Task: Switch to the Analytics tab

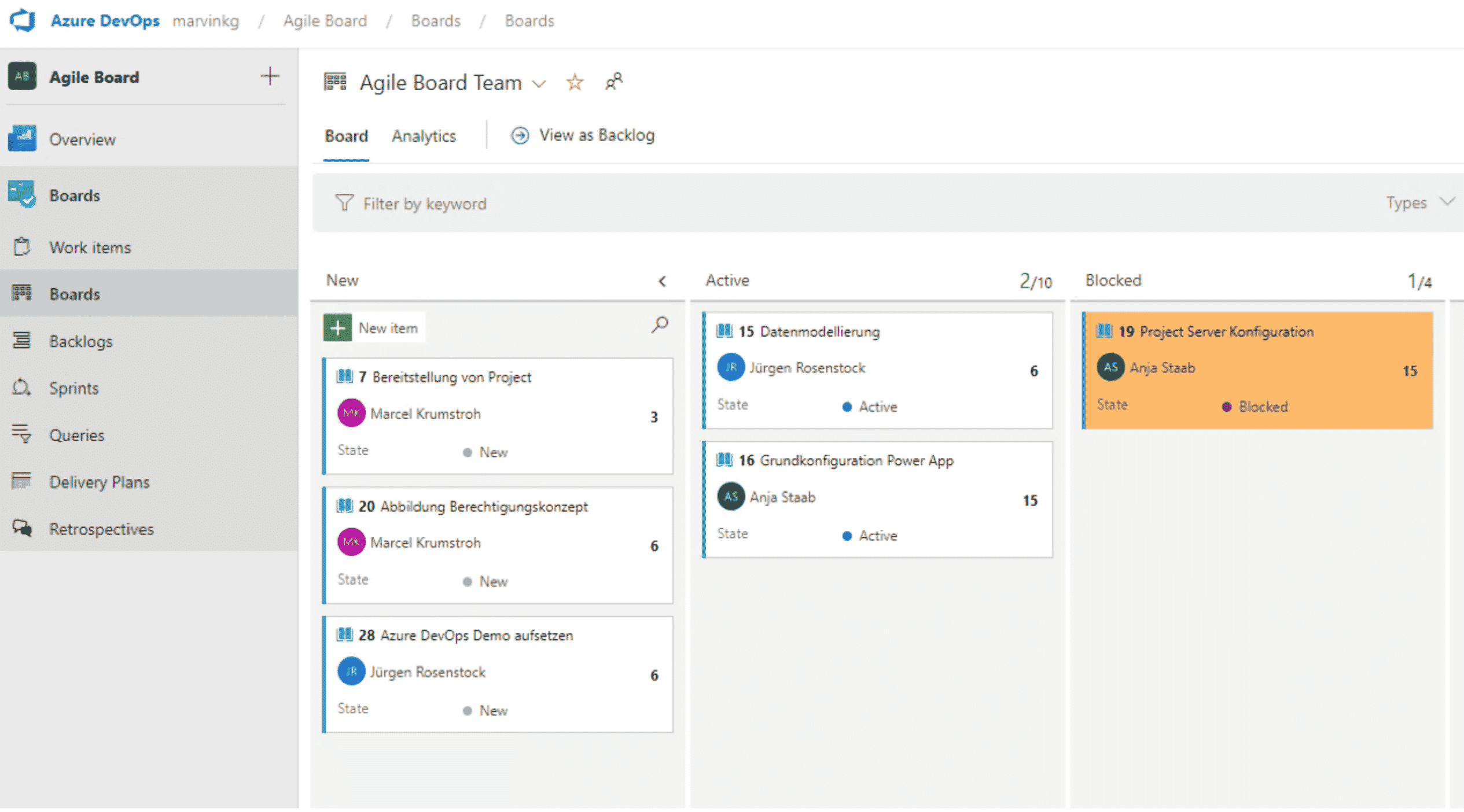Action: point(424,135)
